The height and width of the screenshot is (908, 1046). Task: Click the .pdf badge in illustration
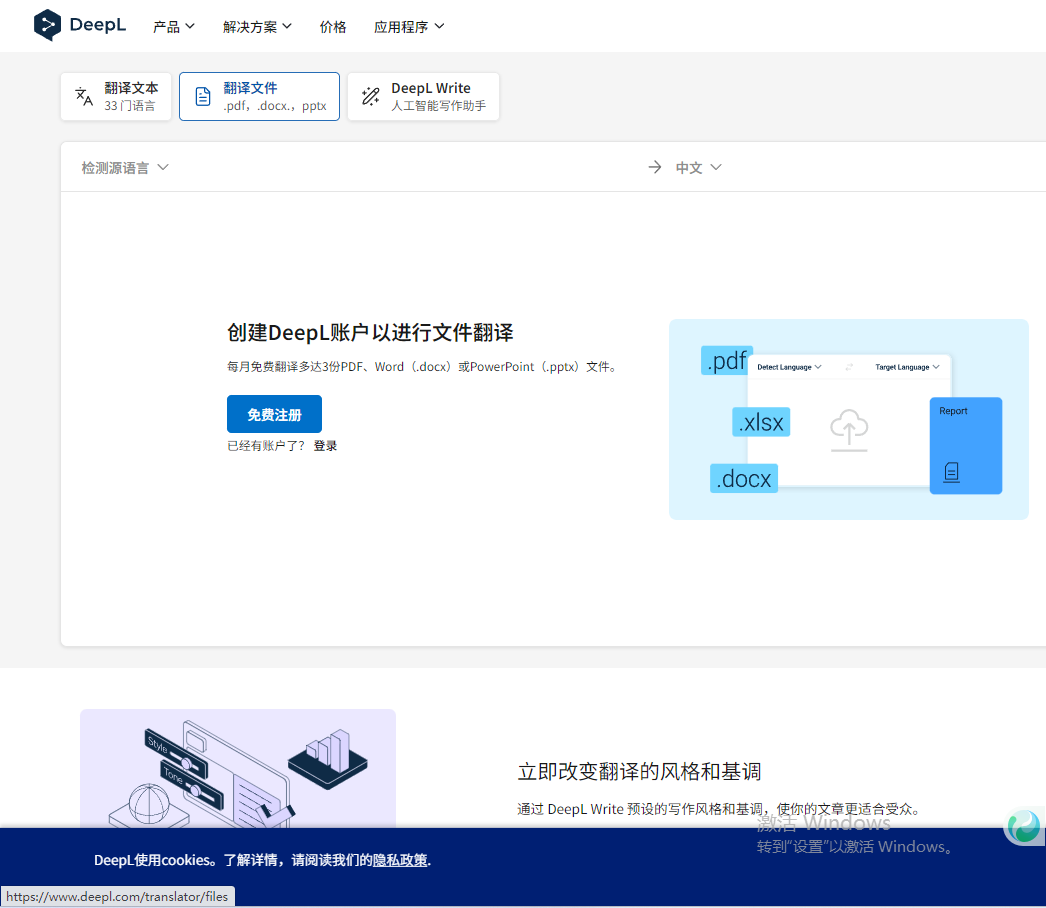[726, 360]
